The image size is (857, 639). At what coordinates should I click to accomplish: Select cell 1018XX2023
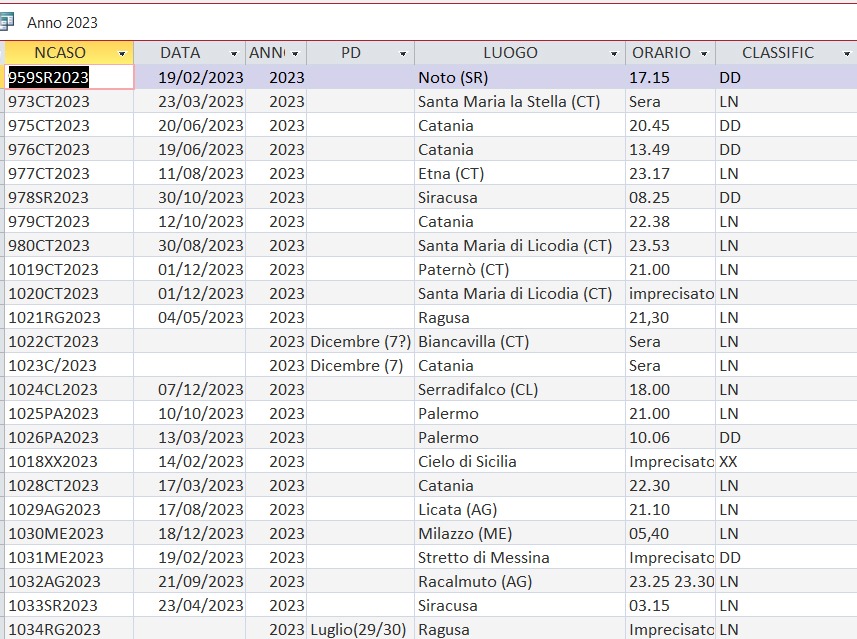pos(69,462)
